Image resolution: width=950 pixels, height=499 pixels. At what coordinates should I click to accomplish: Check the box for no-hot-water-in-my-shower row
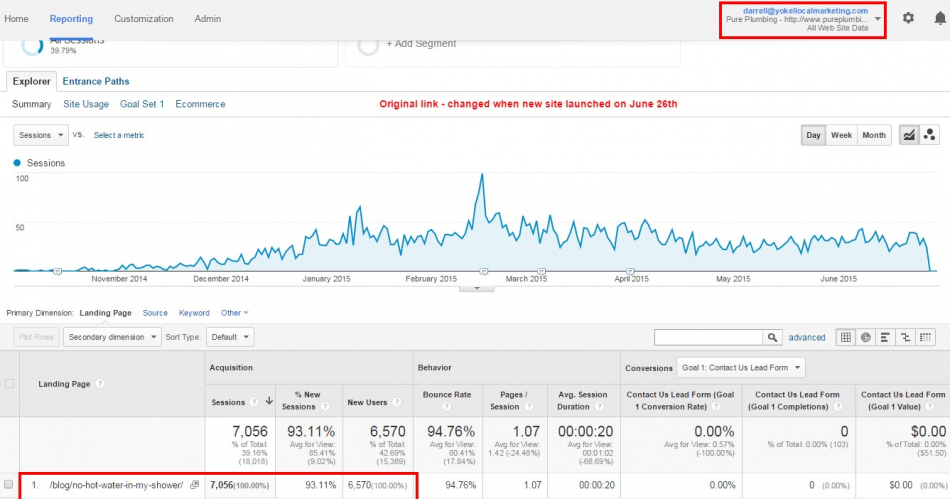pyautogui.click(x=11, y=485)
